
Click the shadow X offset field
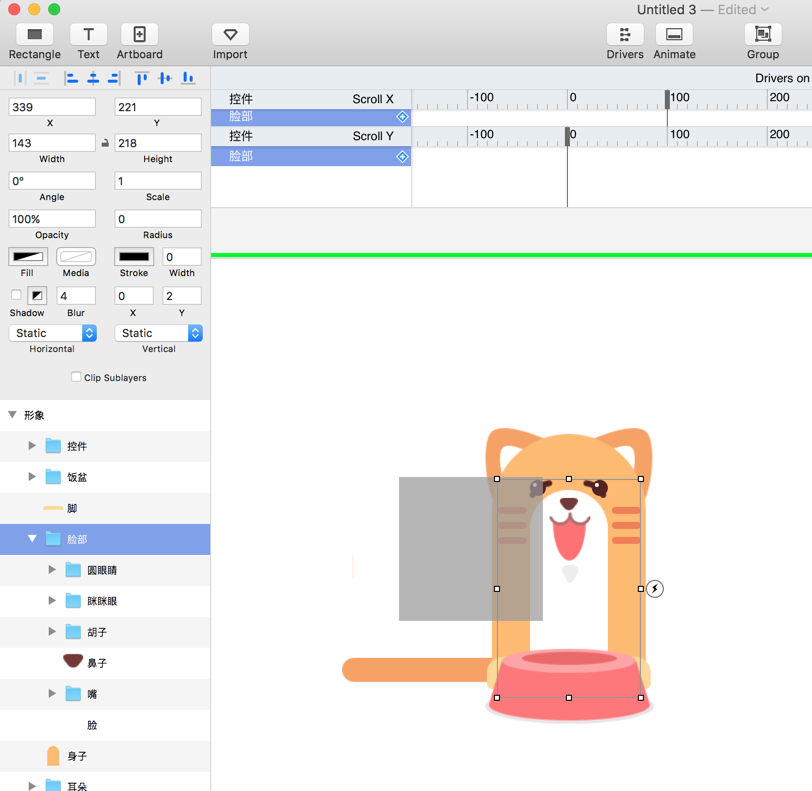pos(134,296)
